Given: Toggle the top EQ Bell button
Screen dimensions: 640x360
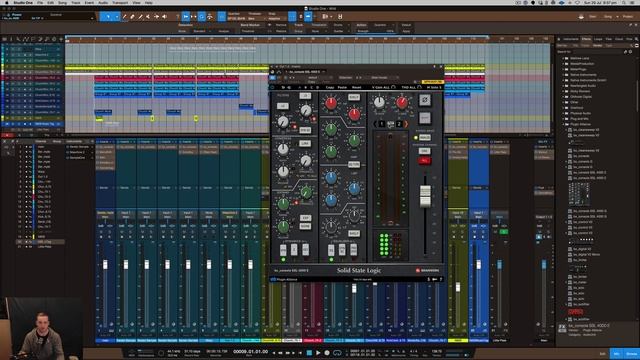Looking at the screenshot, I should click(x=353, y=97).
